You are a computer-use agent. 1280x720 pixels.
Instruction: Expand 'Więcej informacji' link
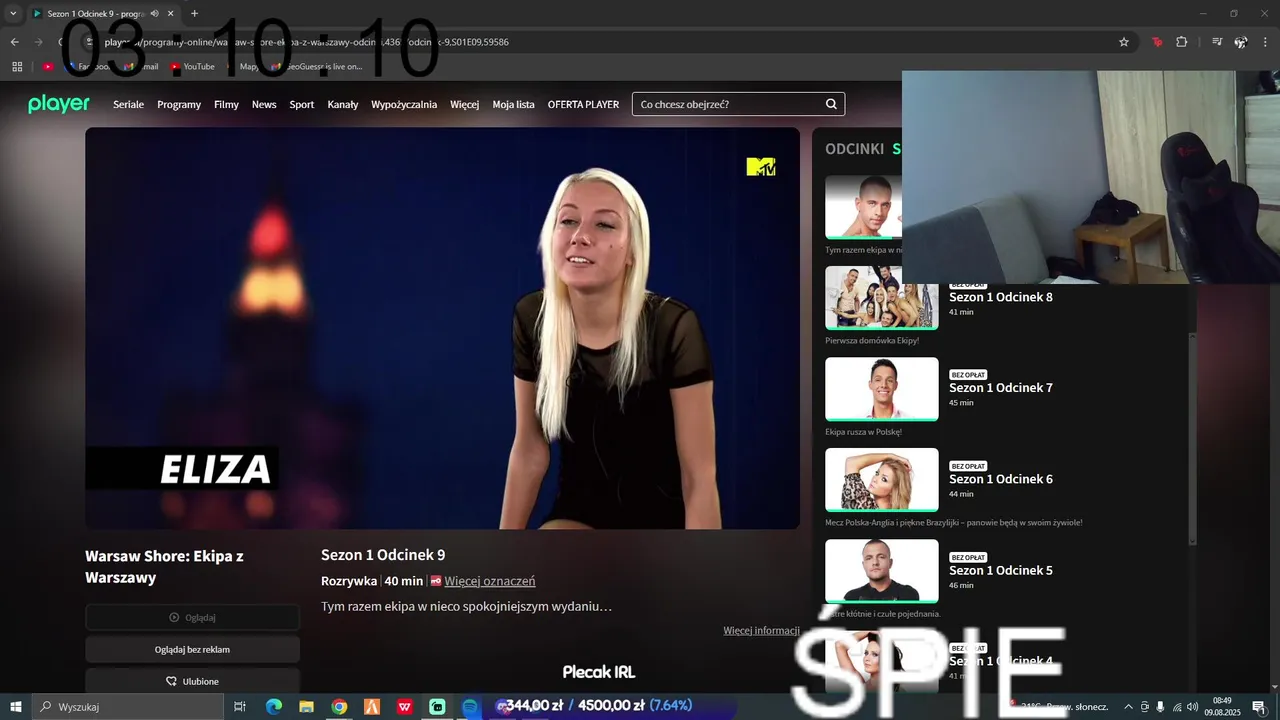761,630
